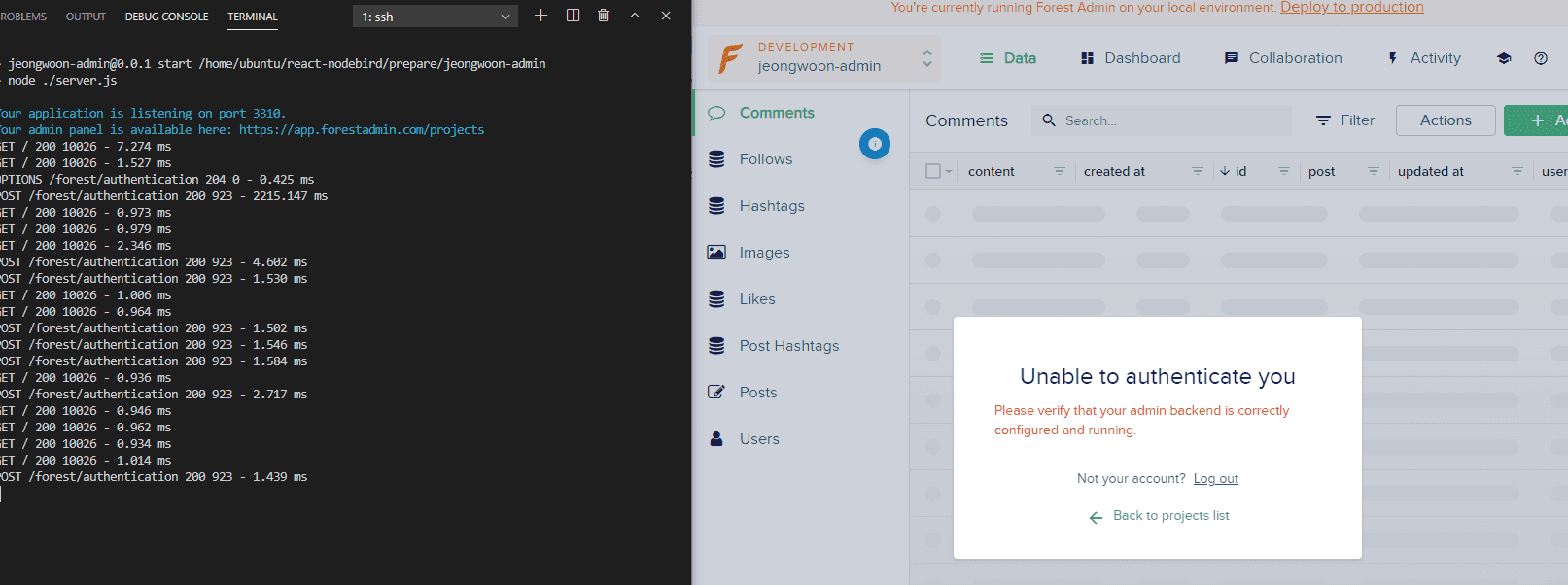Image resolution: width=1568 pixels, height=585 pixels.
Task: Open the Collaboration tab
Action: [x=1283, y=58]
